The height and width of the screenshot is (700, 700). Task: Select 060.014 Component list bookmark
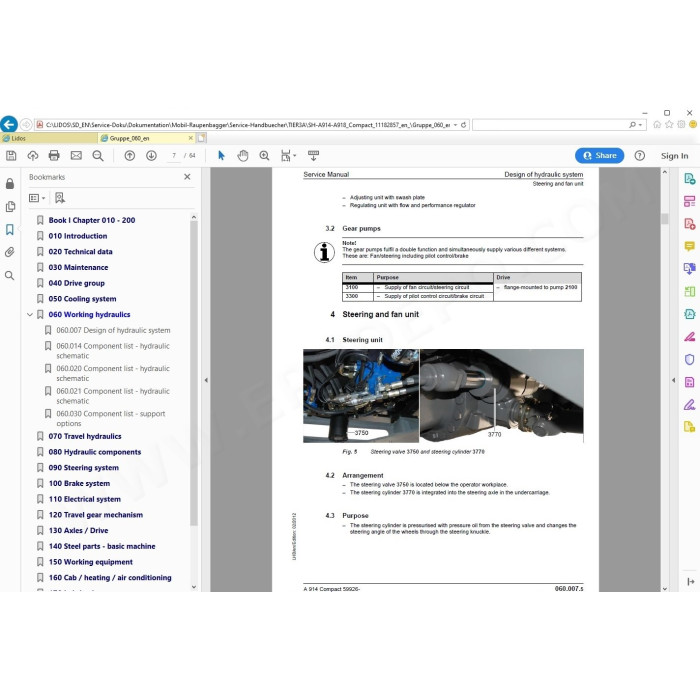[113, 350]
